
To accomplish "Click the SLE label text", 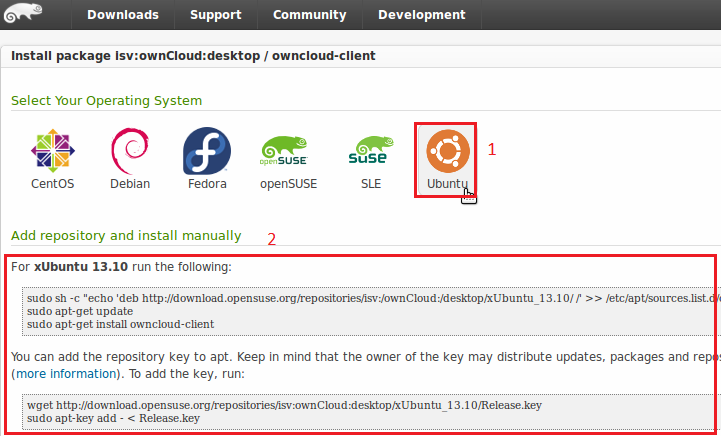I will pos(371,184).
